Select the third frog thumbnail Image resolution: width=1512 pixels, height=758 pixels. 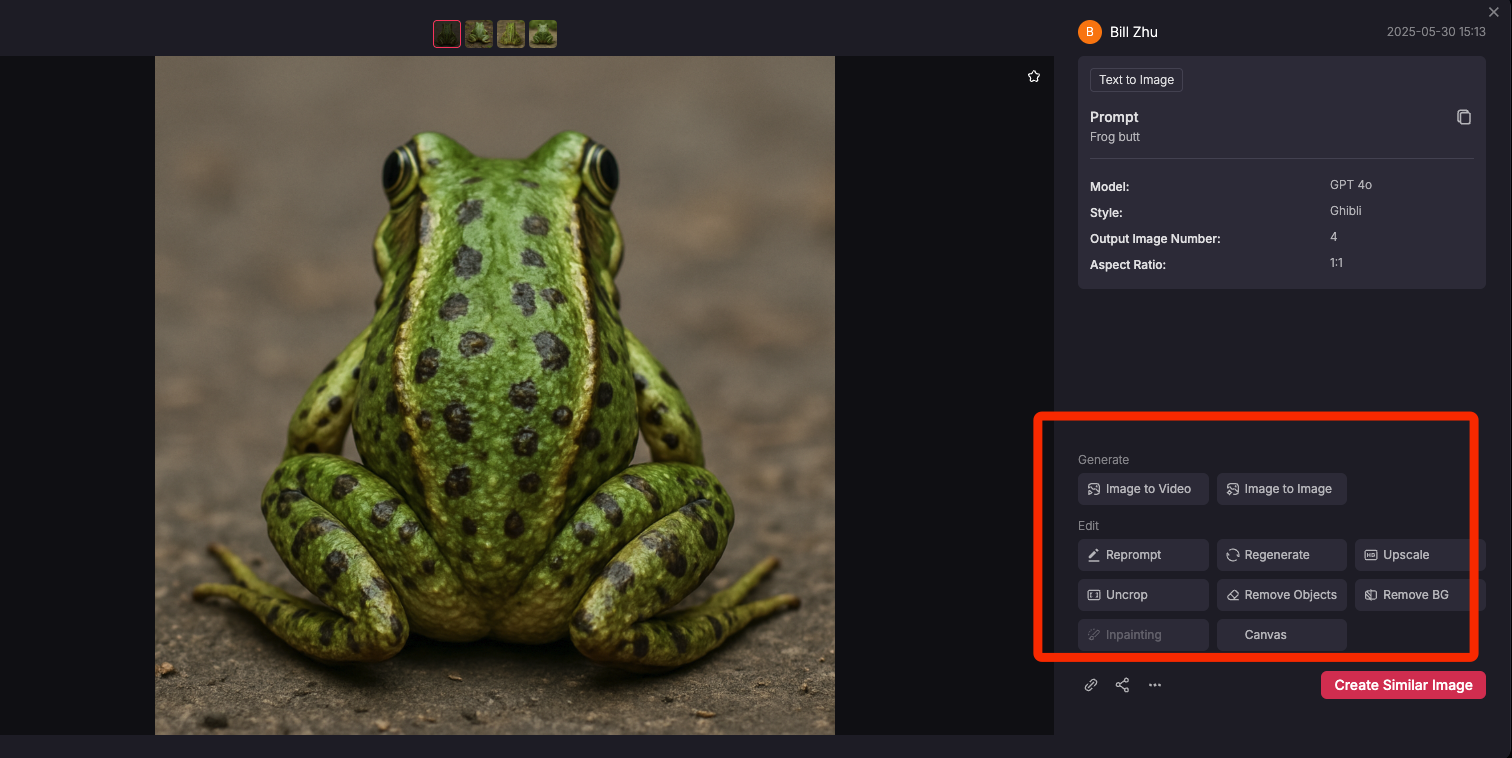pyautogui.click(x=511, y=34)
